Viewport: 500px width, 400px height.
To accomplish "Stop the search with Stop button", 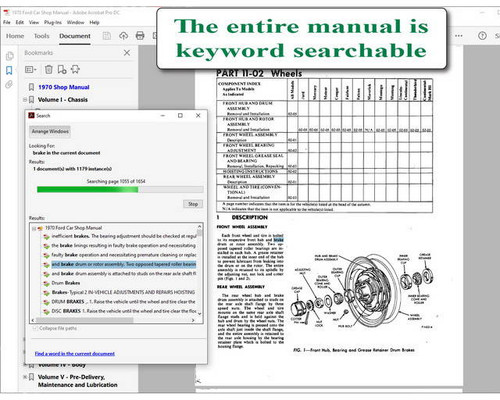I will 193,204.
